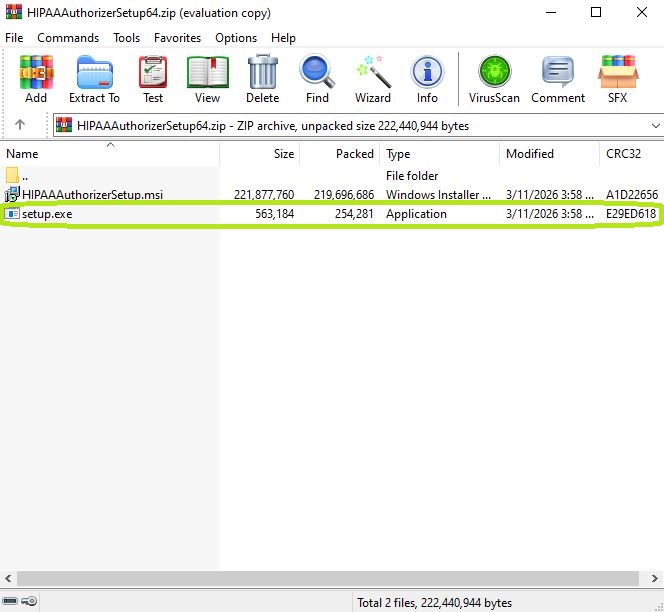Image resolution: width=664 pixels, height=612 pixels.
Task: Select the setup.exe file name
Action: click(47, 214)
